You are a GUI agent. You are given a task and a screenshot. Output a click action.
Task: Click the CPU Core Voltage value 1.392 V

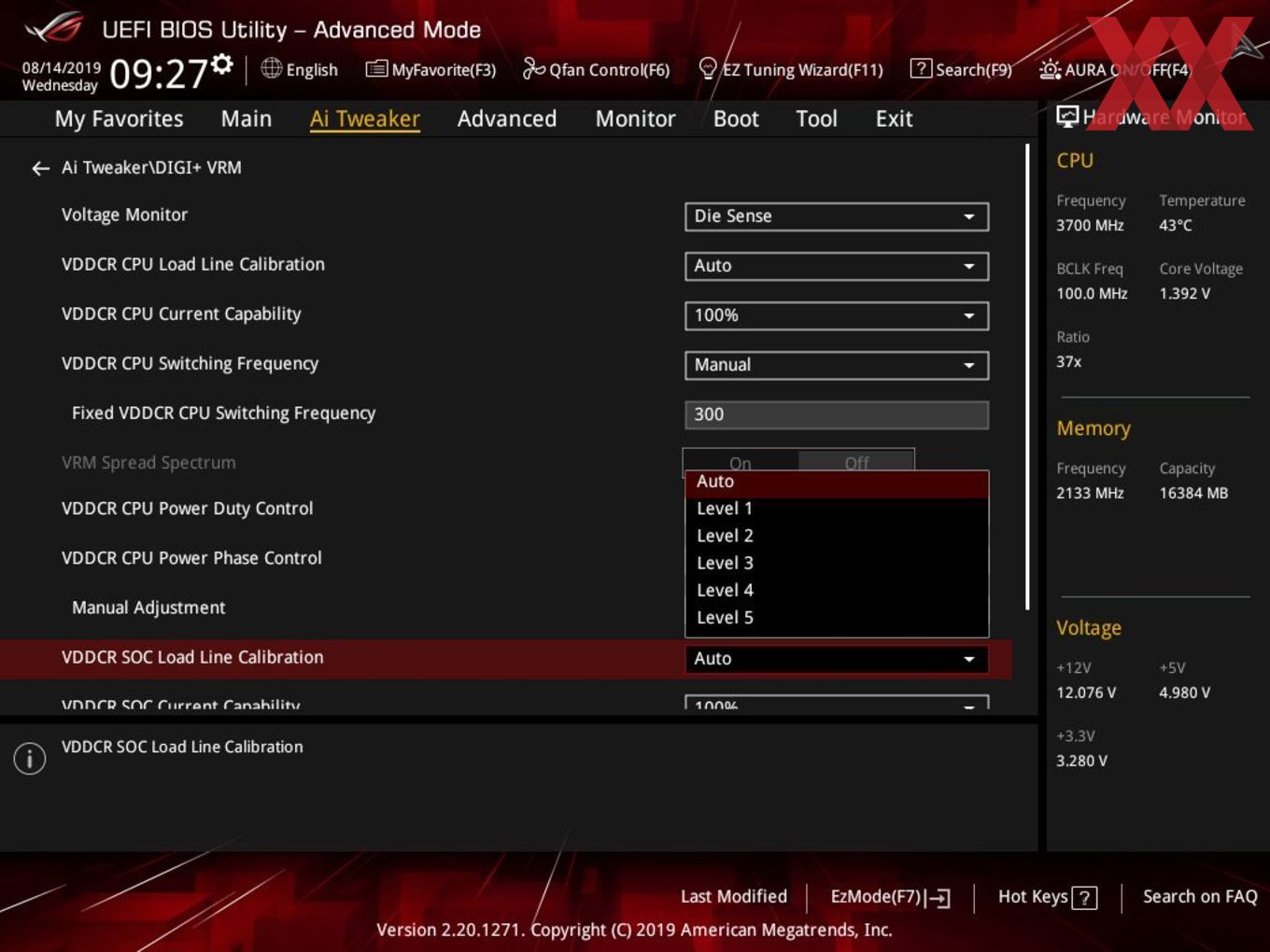[1185, 293]
